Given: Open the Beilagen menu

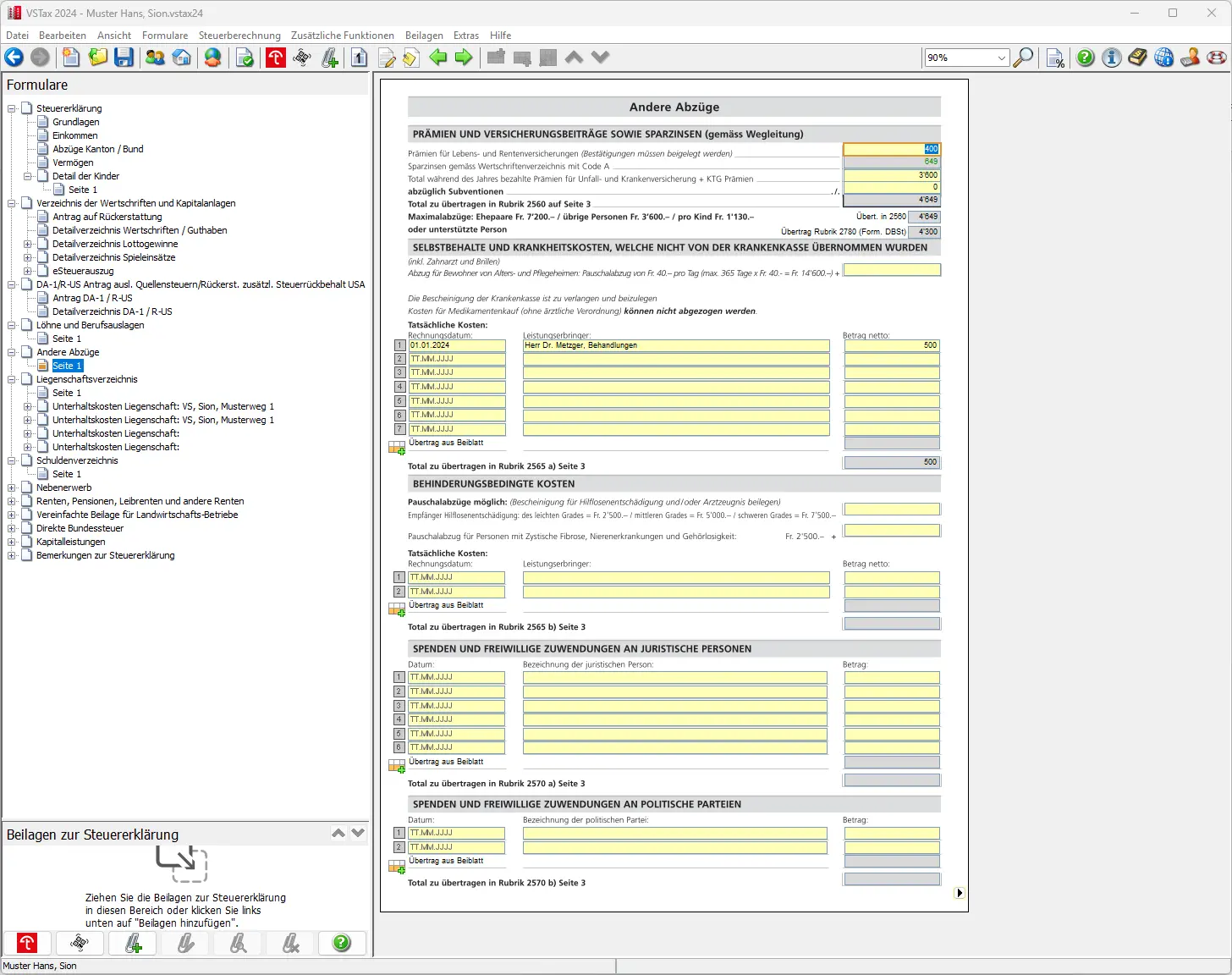Looking at the screenshot, I should (x=424, y=36).
